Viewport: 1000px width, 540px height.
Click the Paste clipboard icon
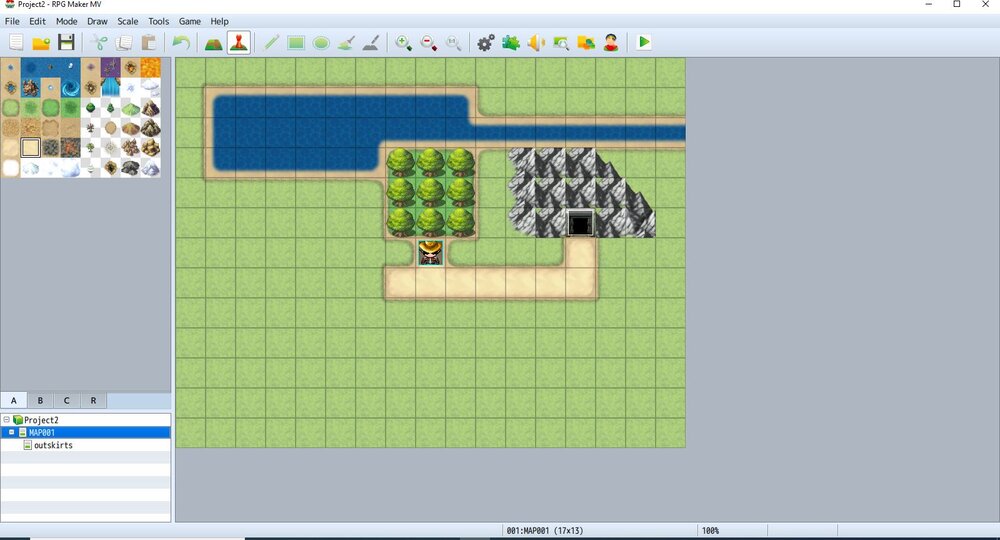pyautogui.click(x=149, y=43)
